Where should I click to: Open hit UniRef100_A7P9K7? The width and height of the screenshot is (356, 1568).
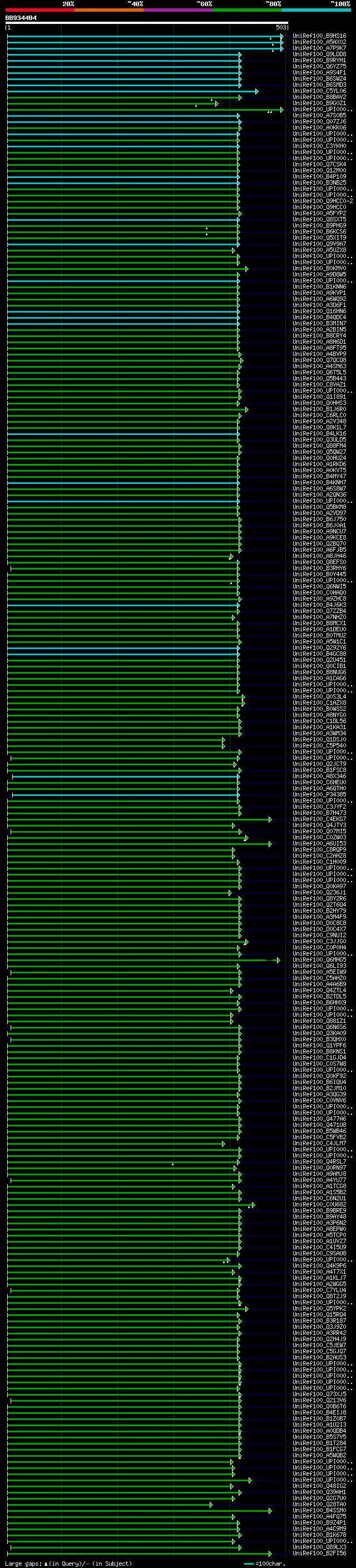coord(319,49)
